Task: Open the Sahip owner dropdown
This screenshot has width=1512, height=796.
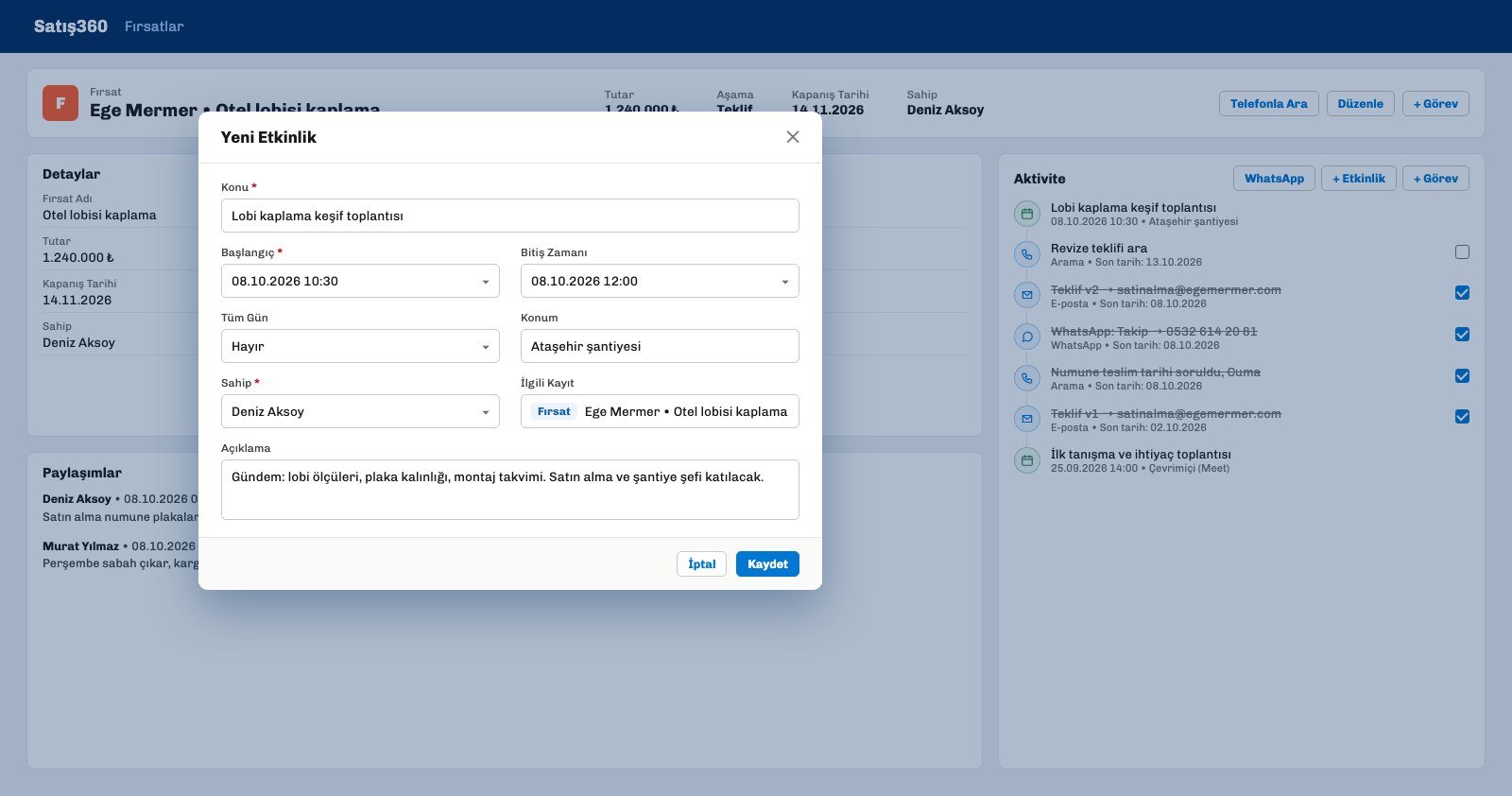Action: (360, 411)
